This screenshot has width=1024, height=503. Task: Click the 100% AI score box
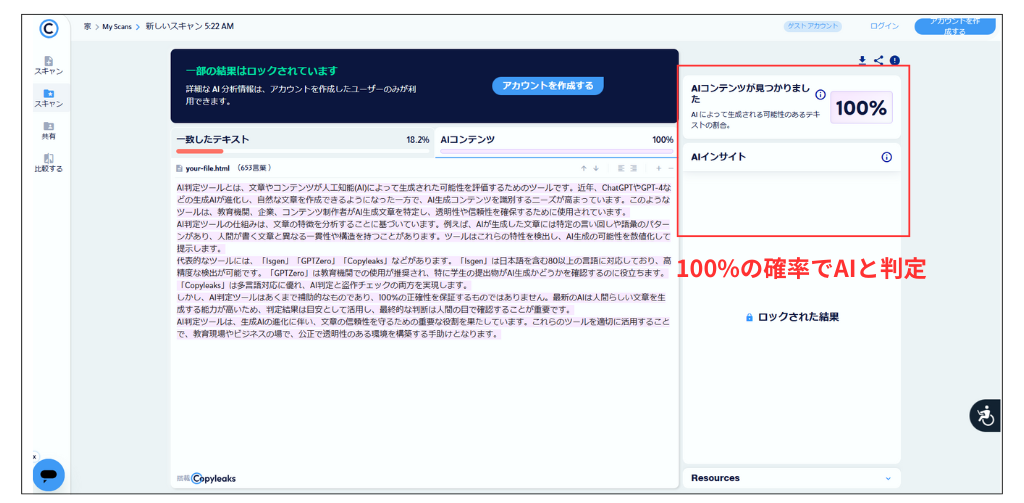(861, 108)
